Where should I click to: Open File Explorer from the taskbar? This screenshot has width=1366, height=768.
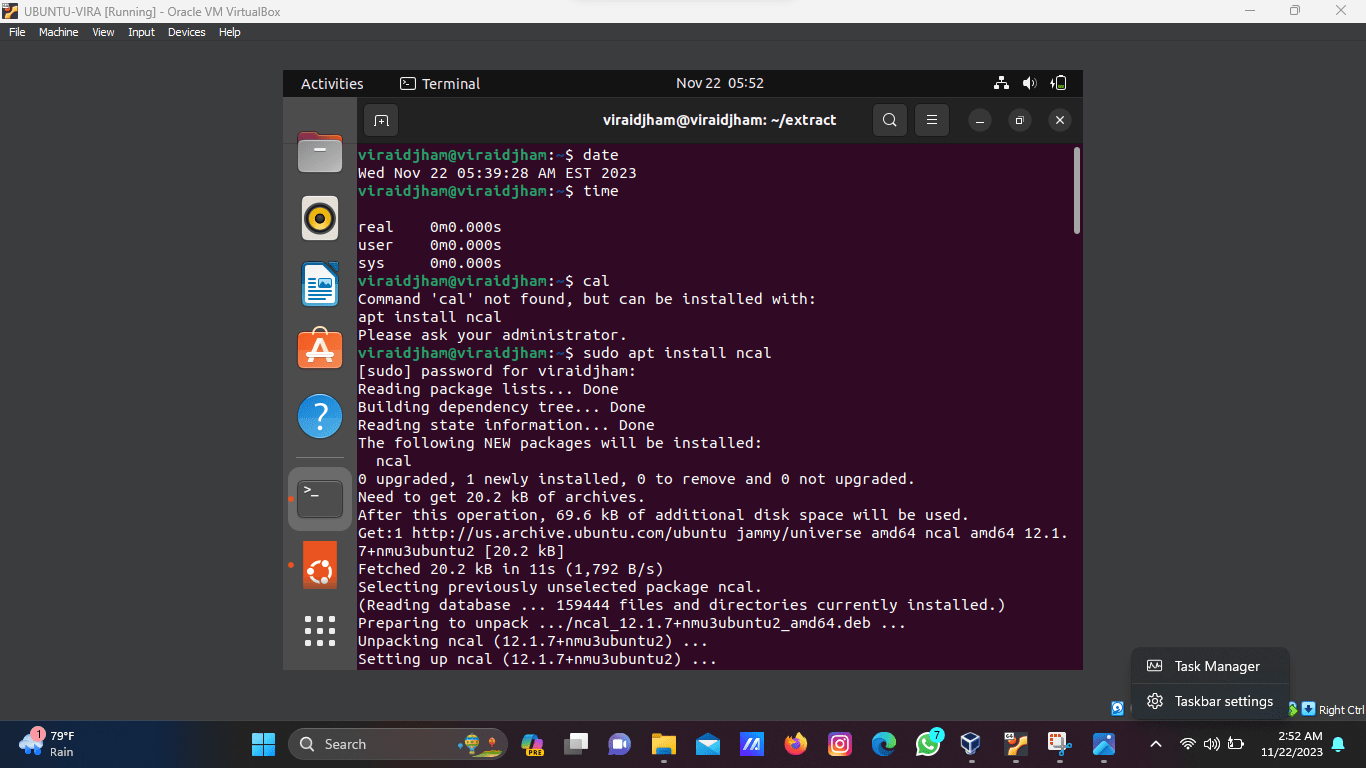click(663, 744)
